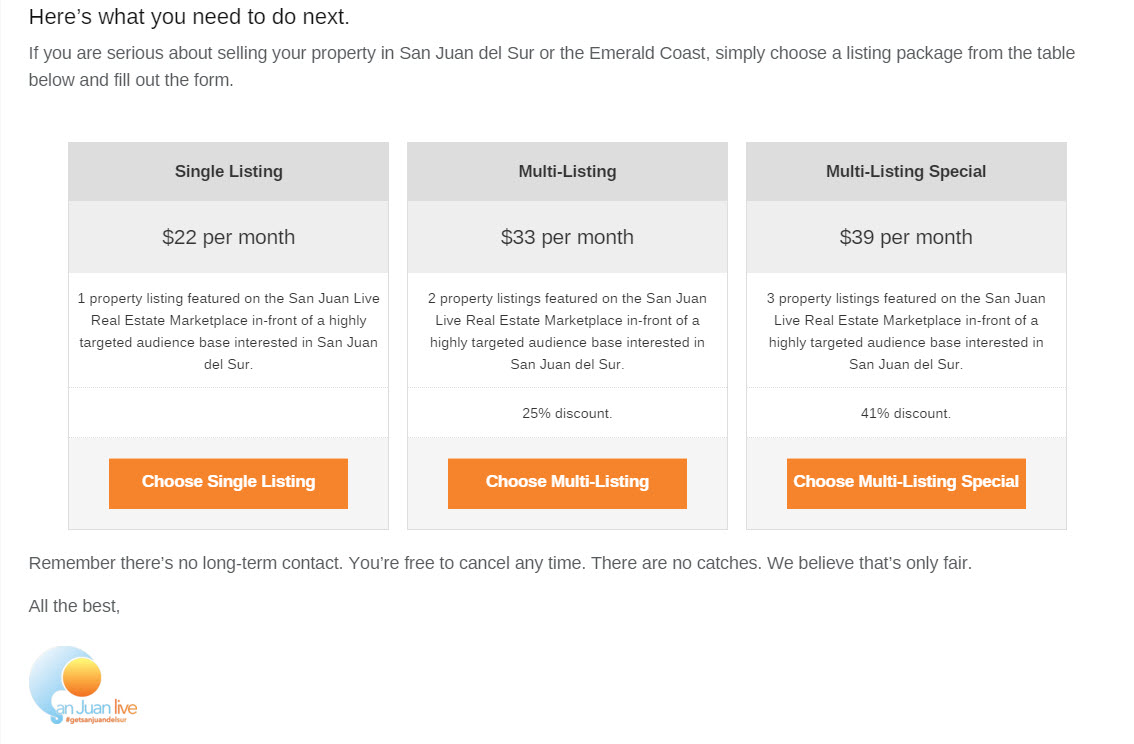Screen dimensions: 1134x744
Task: Pick the Choose Multi-Listing Special button
Action: tap(905, 483)
